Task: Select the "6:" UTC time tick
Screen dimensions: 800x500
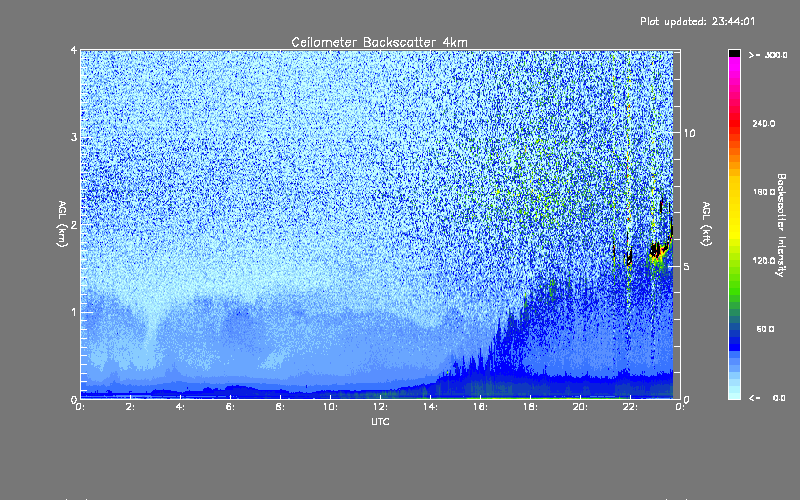Action: 230,407
